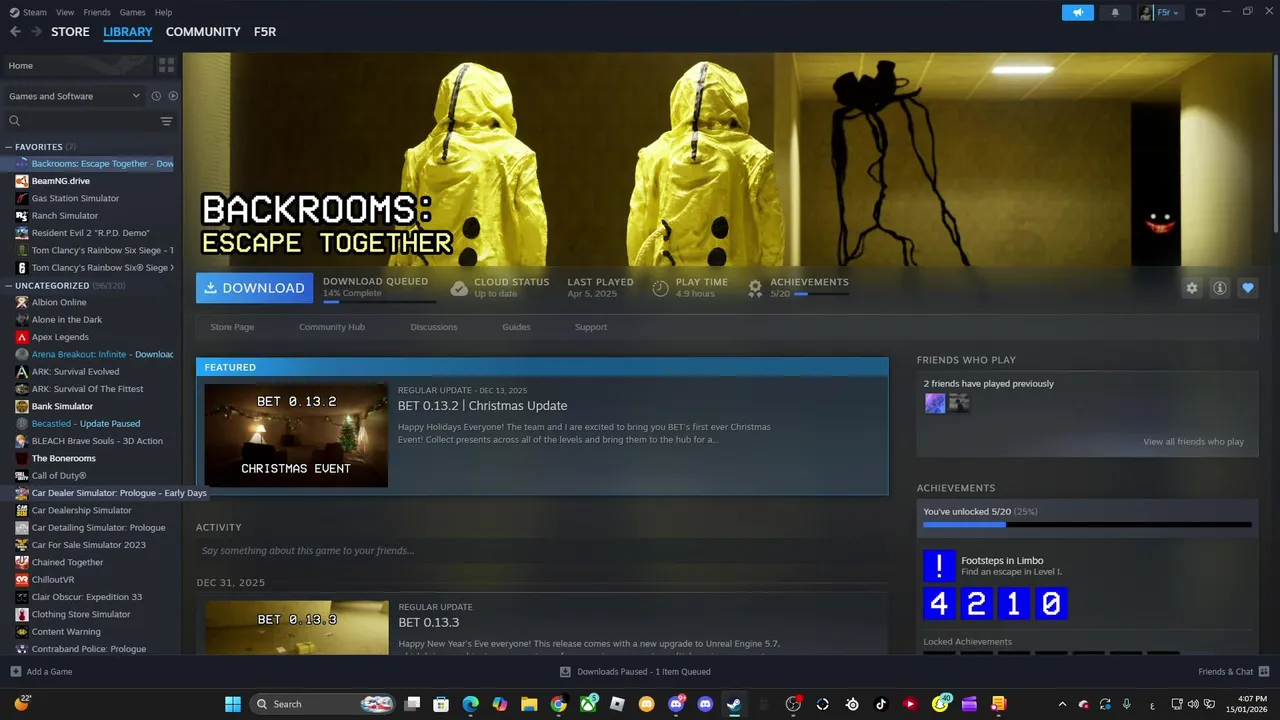
Task: Click the Footsteps in Limbo achievement icon
Action: (x=939, y=566)
